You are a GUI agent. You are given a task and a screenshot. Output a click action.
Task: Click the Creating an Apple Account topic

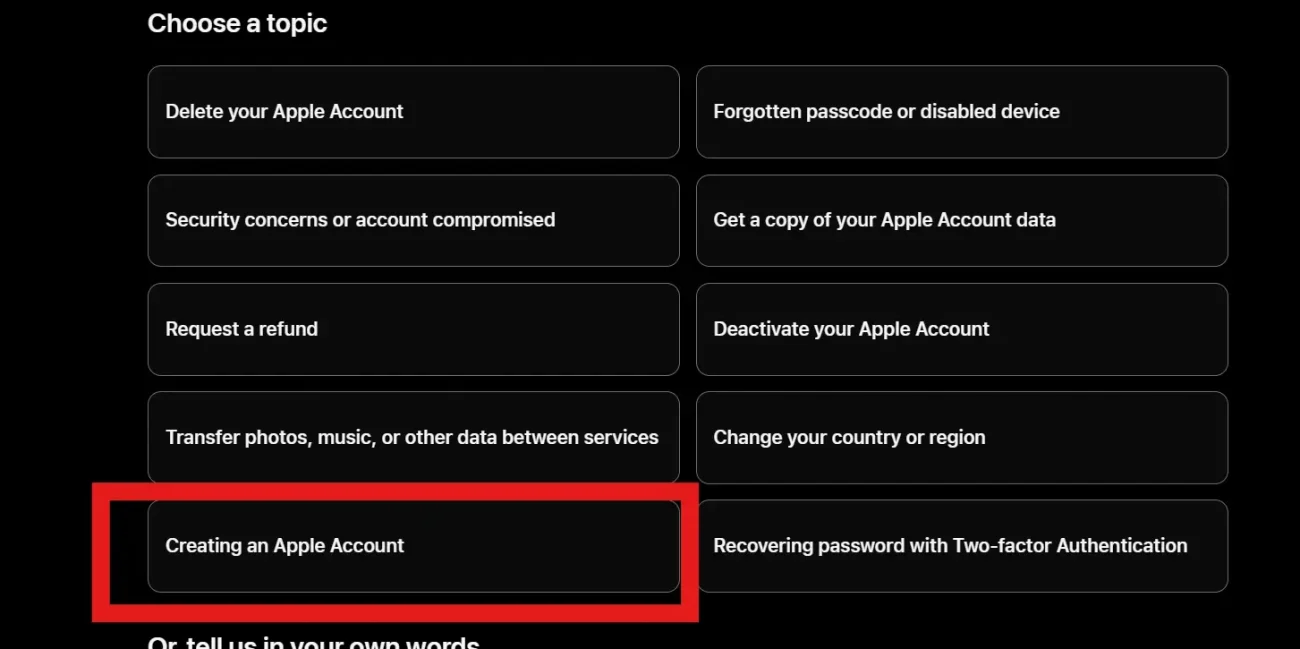click(x=413, y=546)
